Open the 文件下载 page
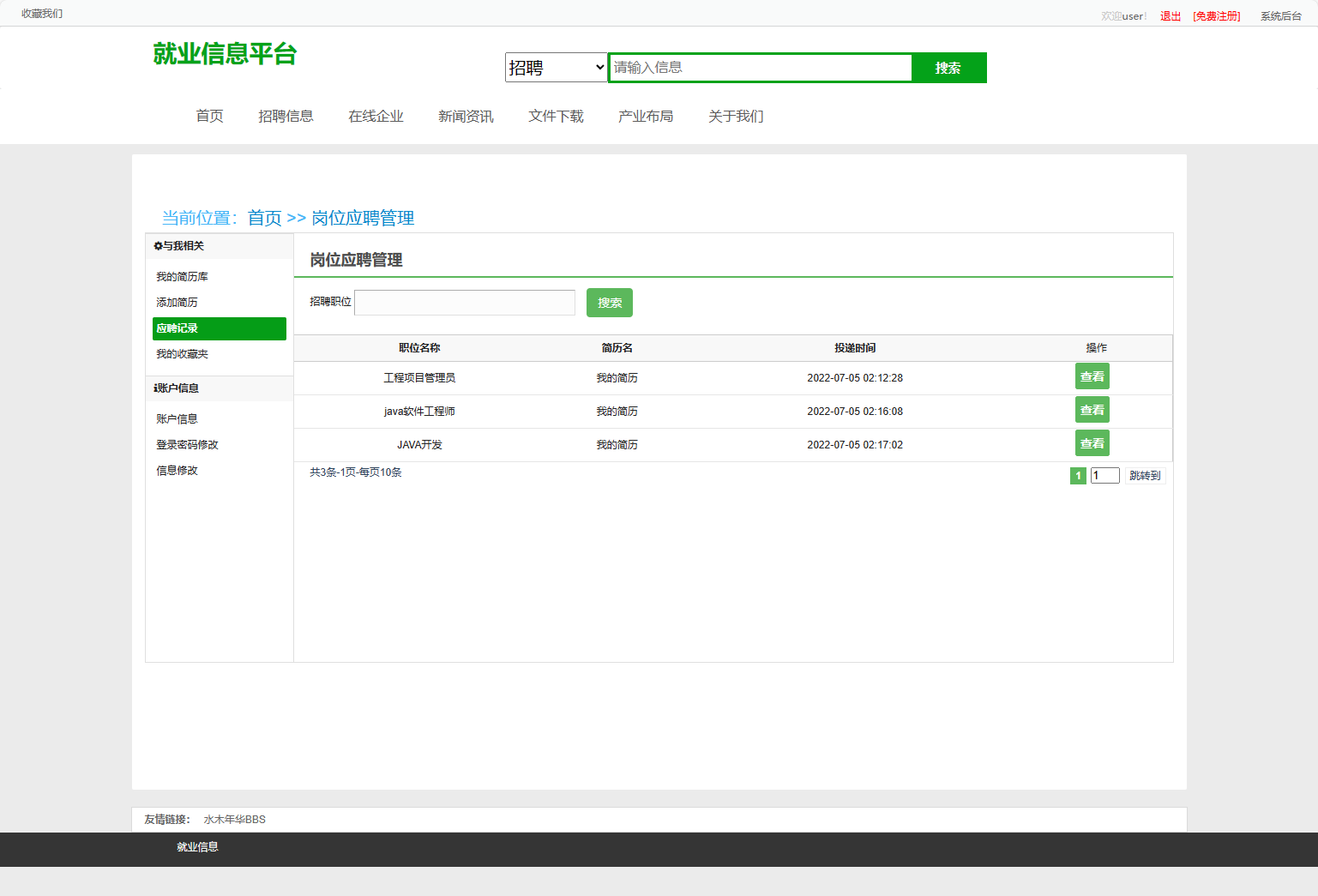The image size is (1318, 896). pos(556,116)
